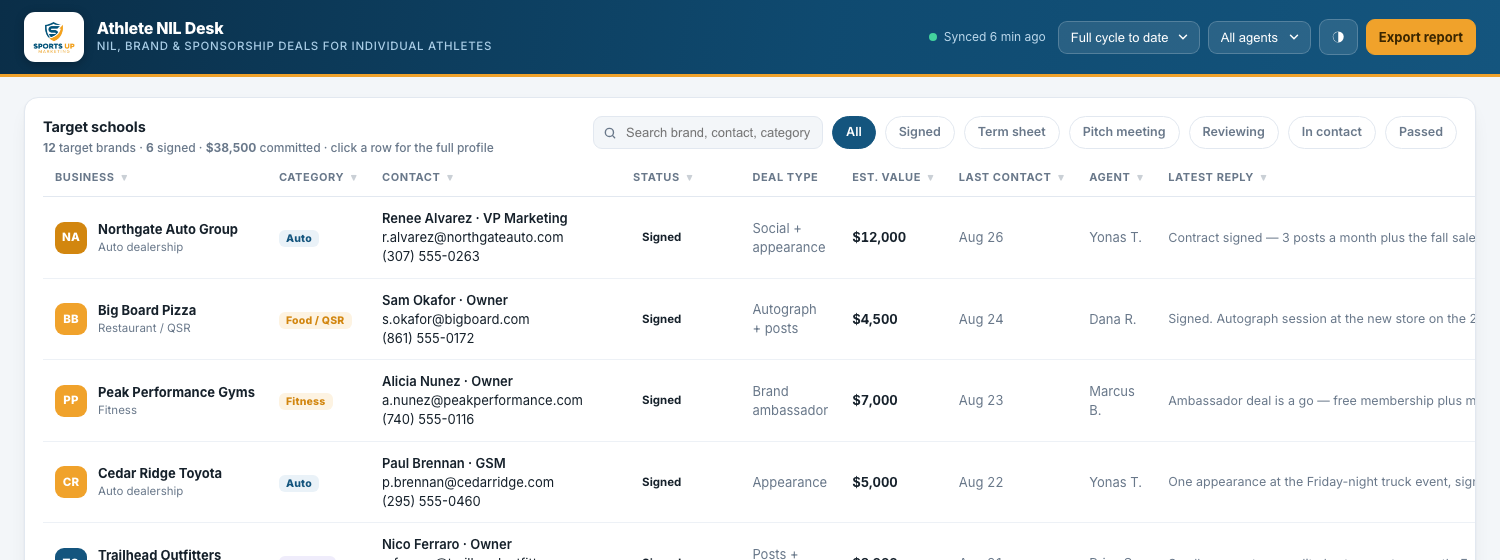Select the Term sheet filter tab

[1012, 132]
